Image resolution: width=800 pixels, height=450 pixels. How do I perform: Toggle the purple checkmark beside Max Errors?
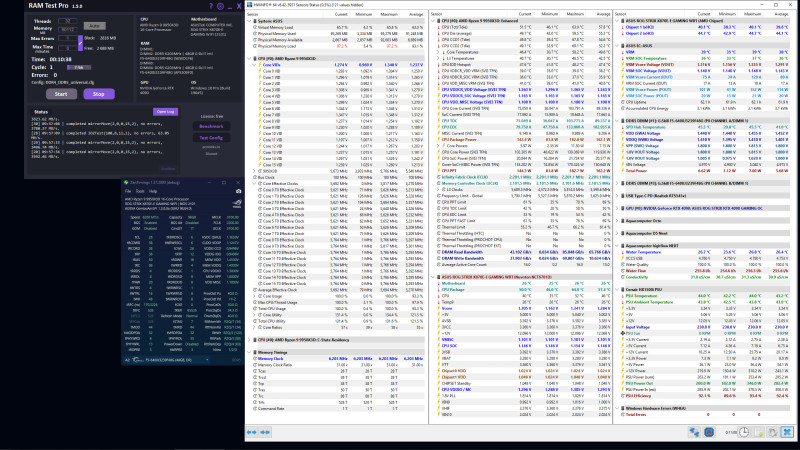tap(80, 42)
